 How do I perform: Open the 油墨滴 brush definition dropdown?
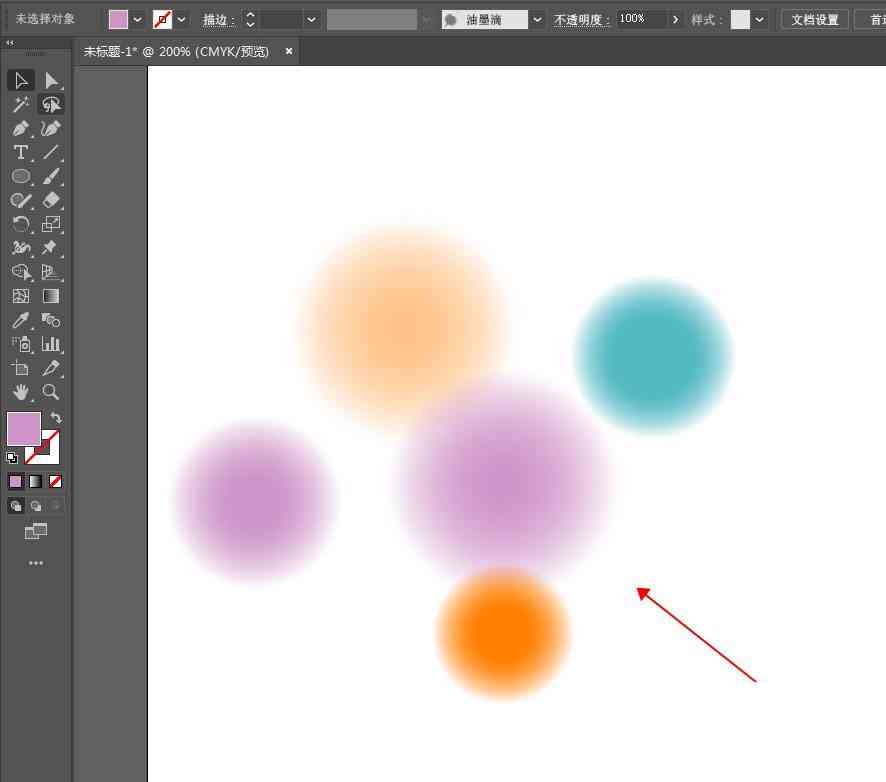point(537,20)
